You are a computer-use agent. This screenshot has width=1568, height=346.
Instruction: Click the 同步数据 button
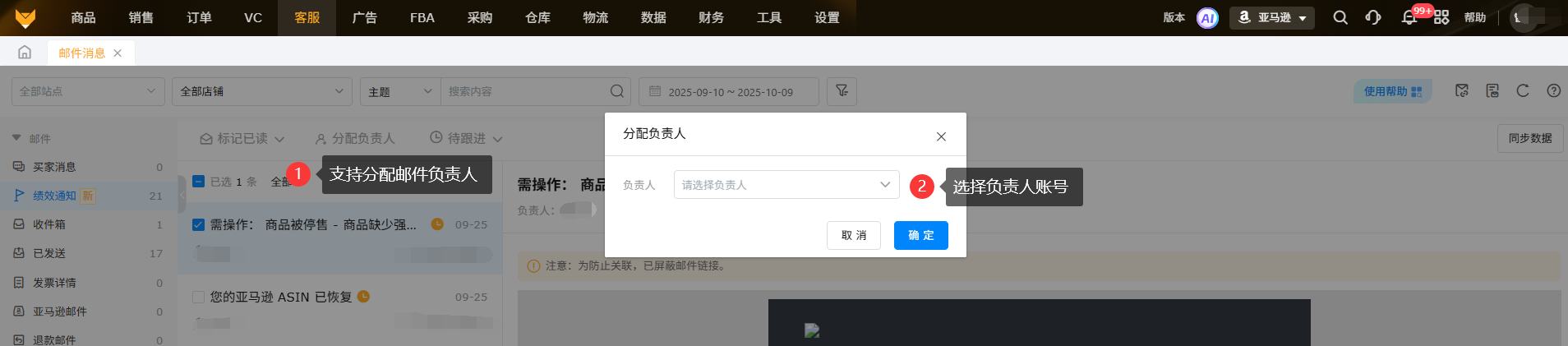[x=1530, y=138]
